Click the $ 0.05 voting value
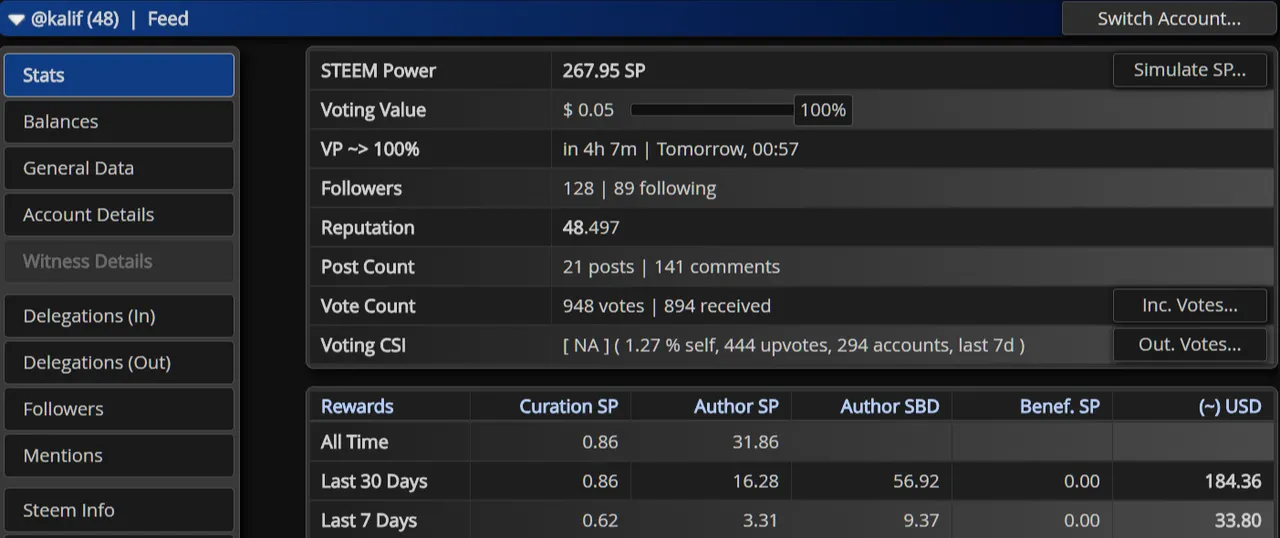The image size is (1280, 538). (x=589, y=110)
